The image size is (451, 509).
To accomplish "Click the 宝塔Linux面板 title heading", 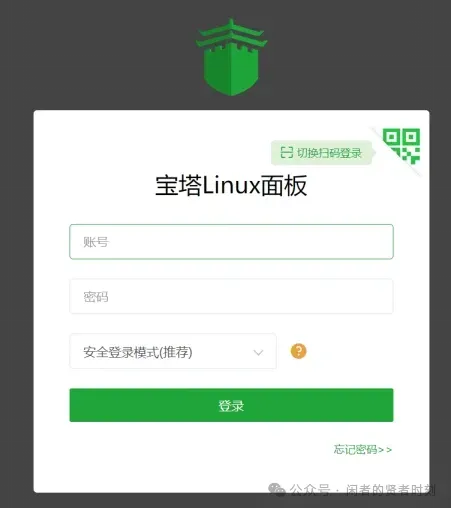I will point(231,185).
